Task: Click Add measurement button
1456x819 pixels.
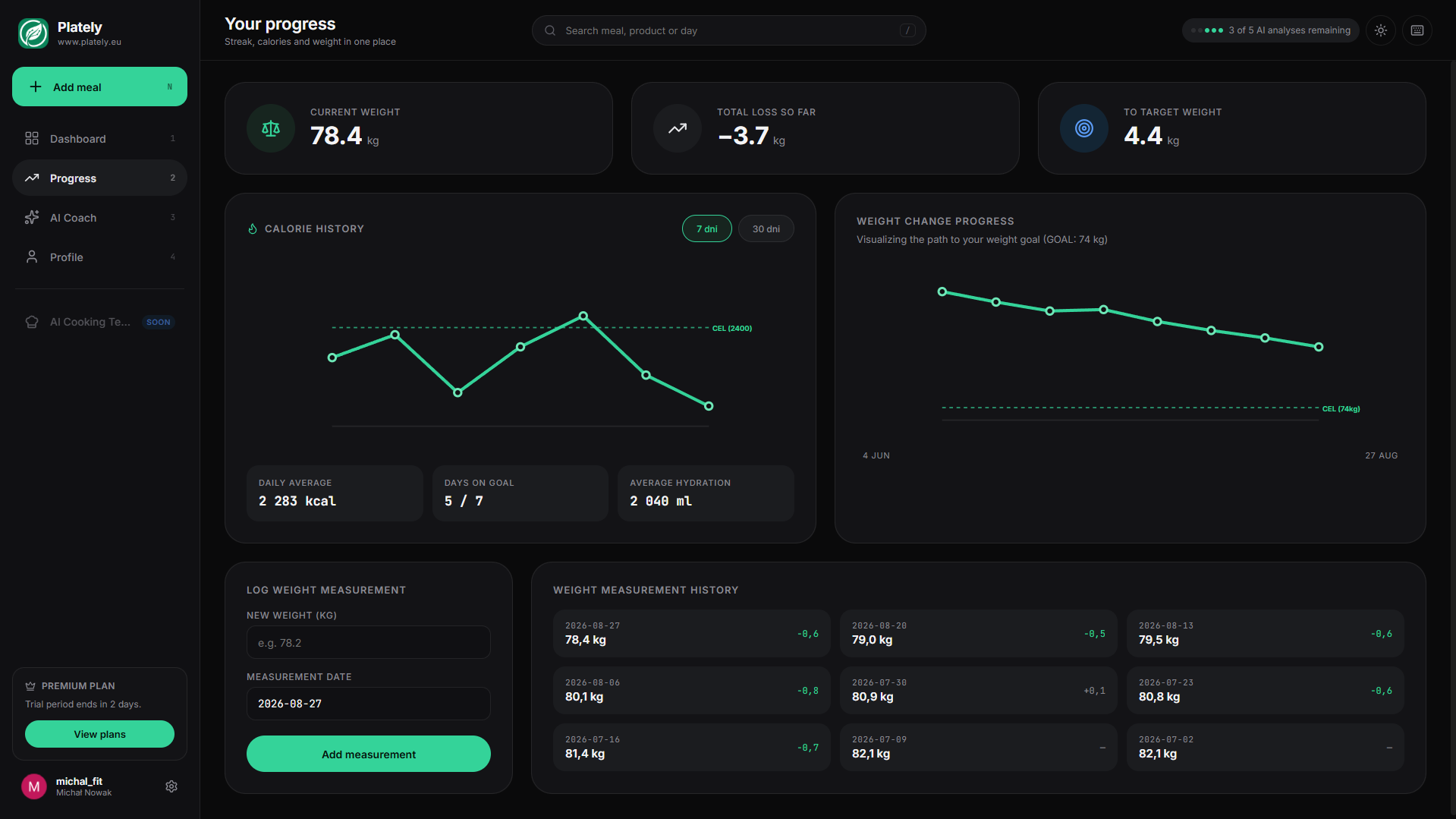Action: (x=369, y=754)
